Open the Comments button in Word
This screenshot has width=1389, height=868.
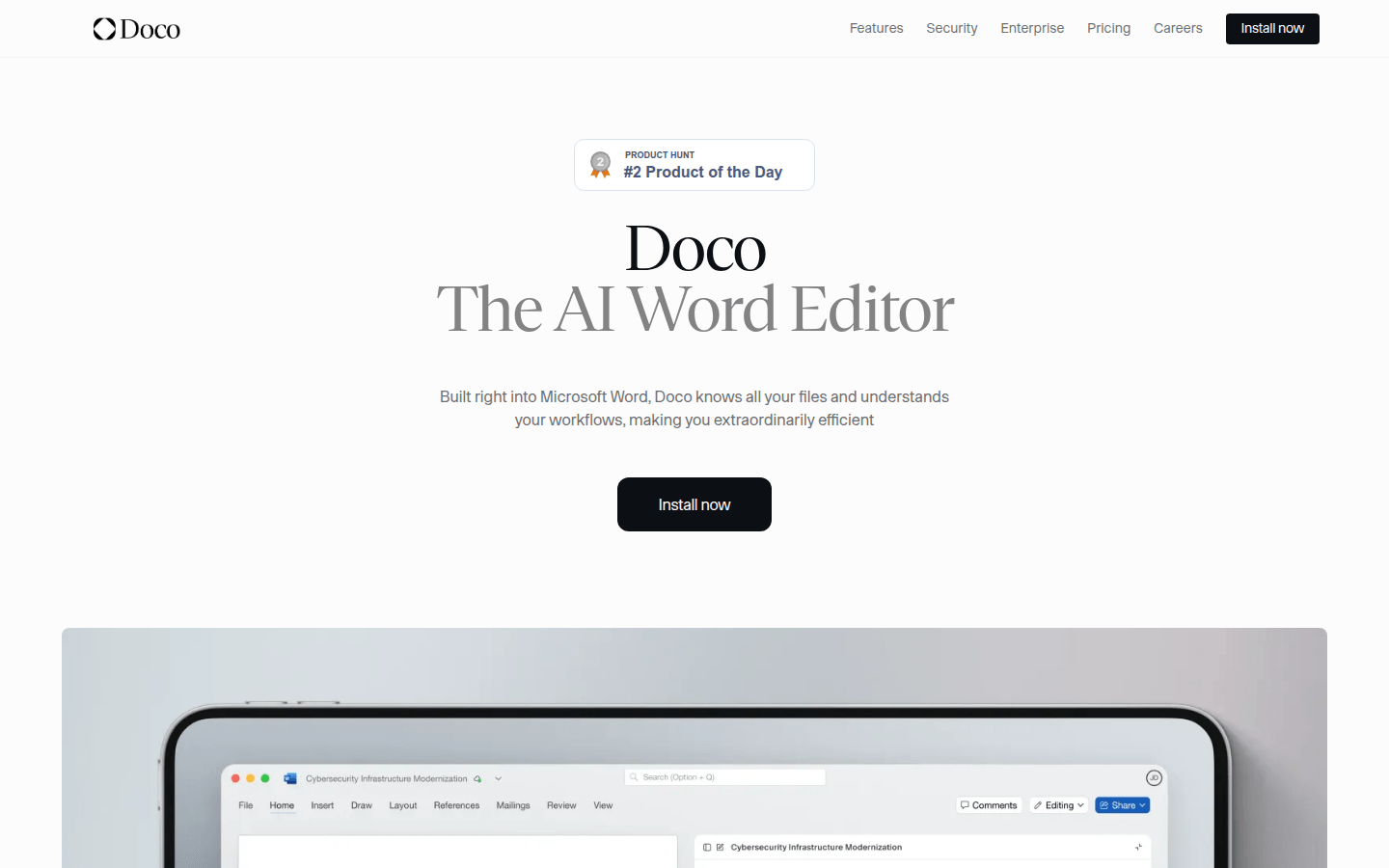click(989, 805)
